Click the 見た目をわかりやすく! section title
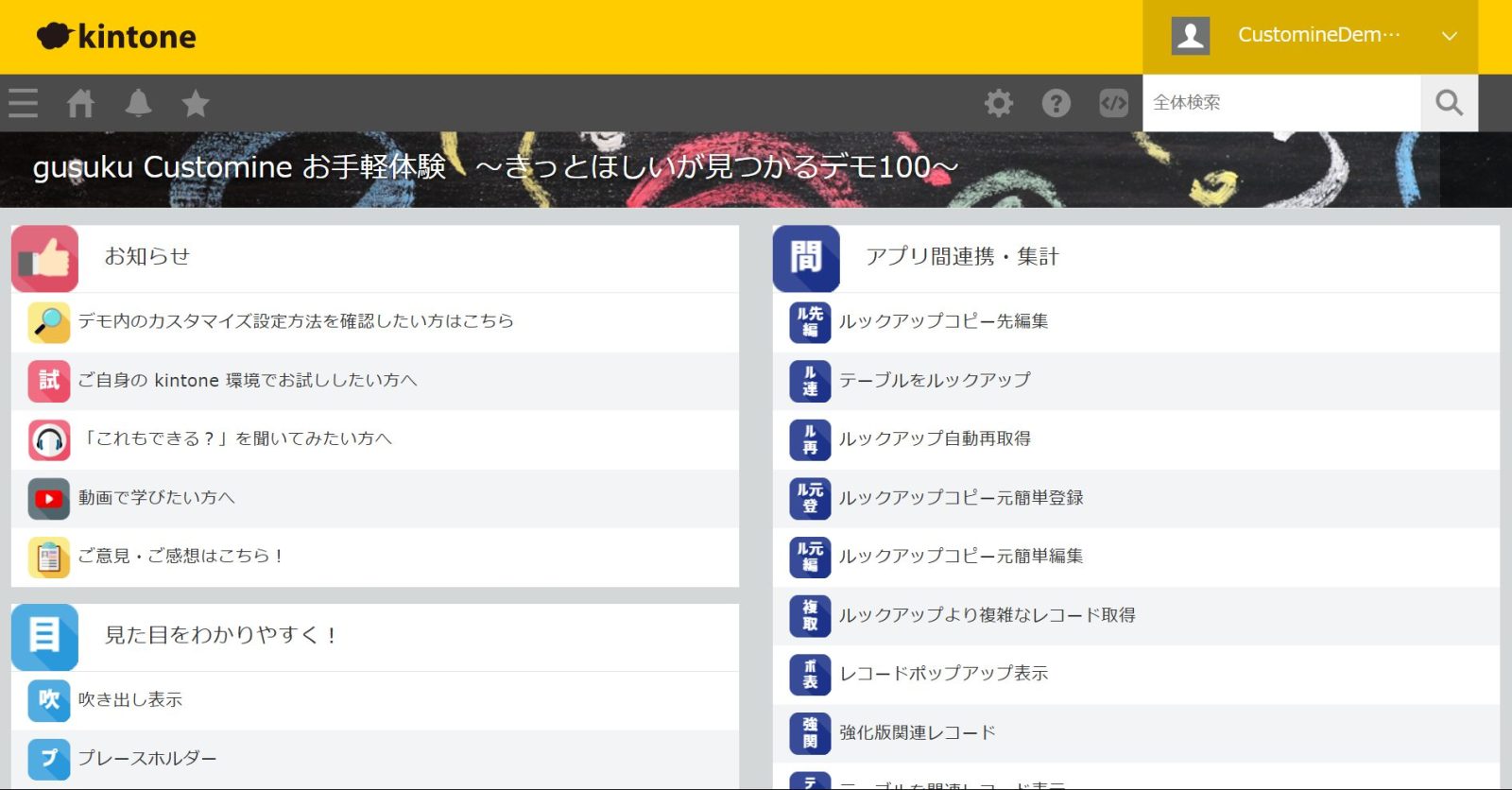The image size is (1512, 790). coord(220,635)
